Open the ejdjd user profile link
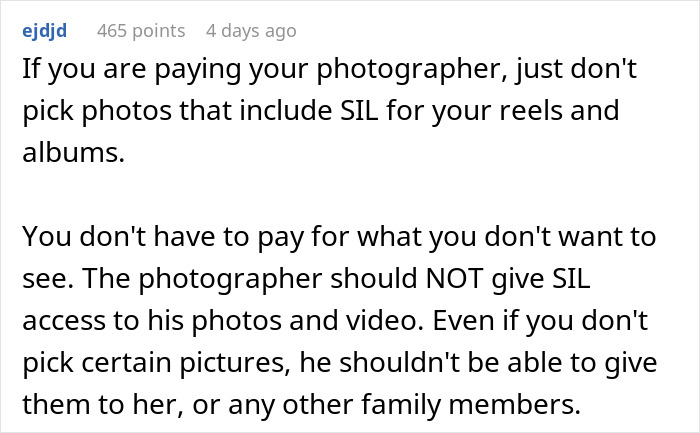 point(44,31)
